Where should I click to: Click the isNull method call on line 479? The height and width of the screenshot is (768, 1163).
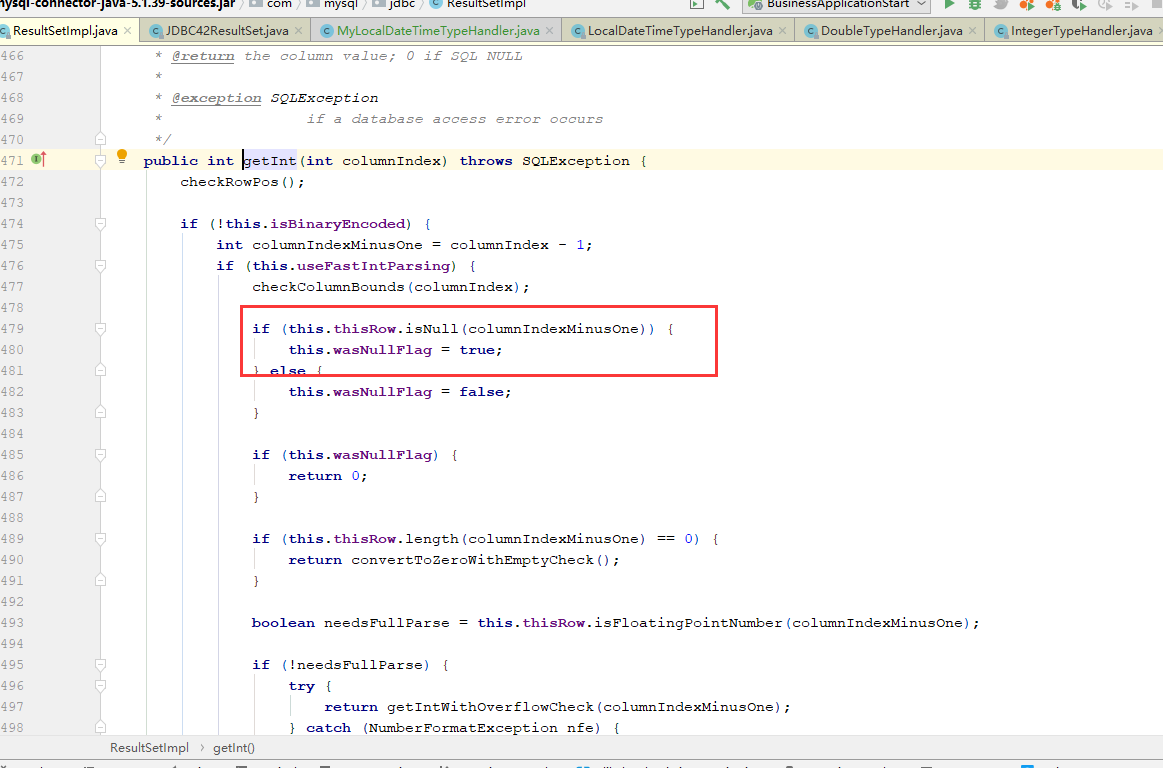coord(432,329)
